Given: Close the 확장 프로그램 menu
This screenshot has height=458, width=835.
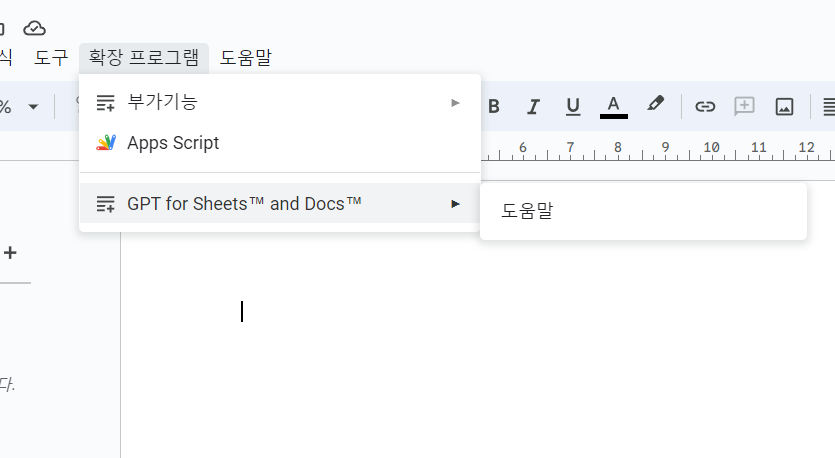Looking at the screenshot, I should 144,58.
